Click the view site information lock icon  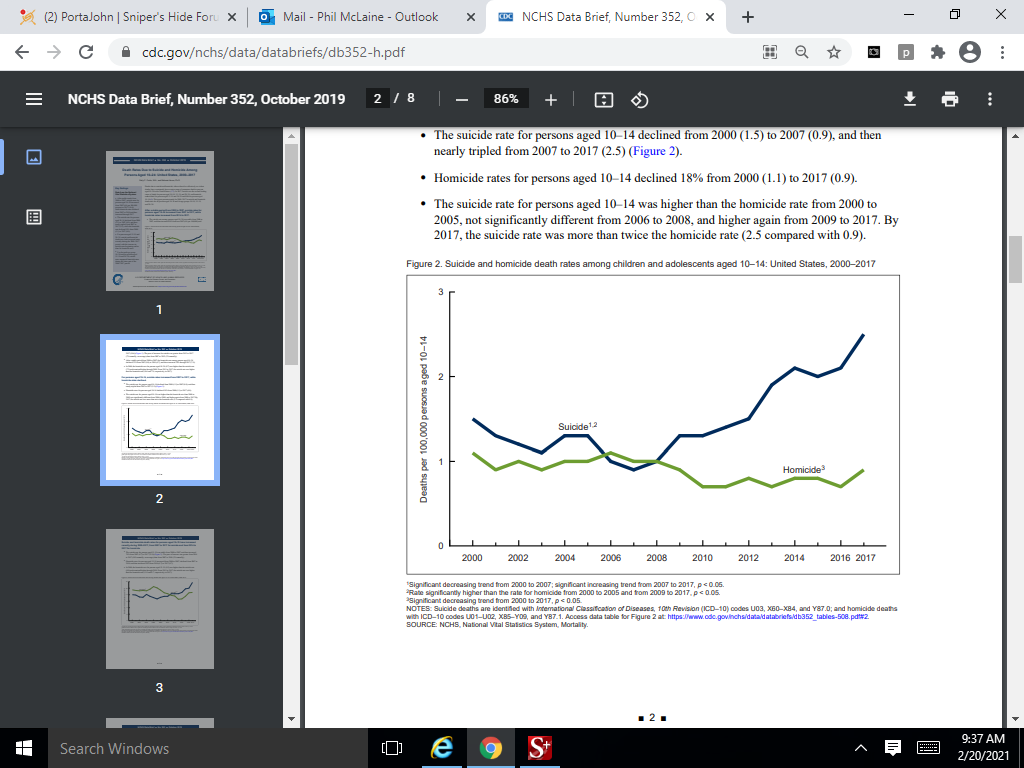tap(127, 52)
